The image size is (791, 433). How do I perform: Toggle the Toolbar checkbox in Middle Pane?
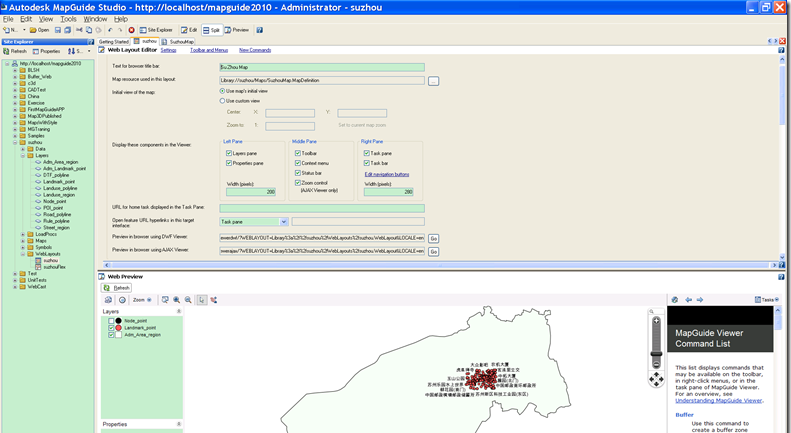pos(298,153)
